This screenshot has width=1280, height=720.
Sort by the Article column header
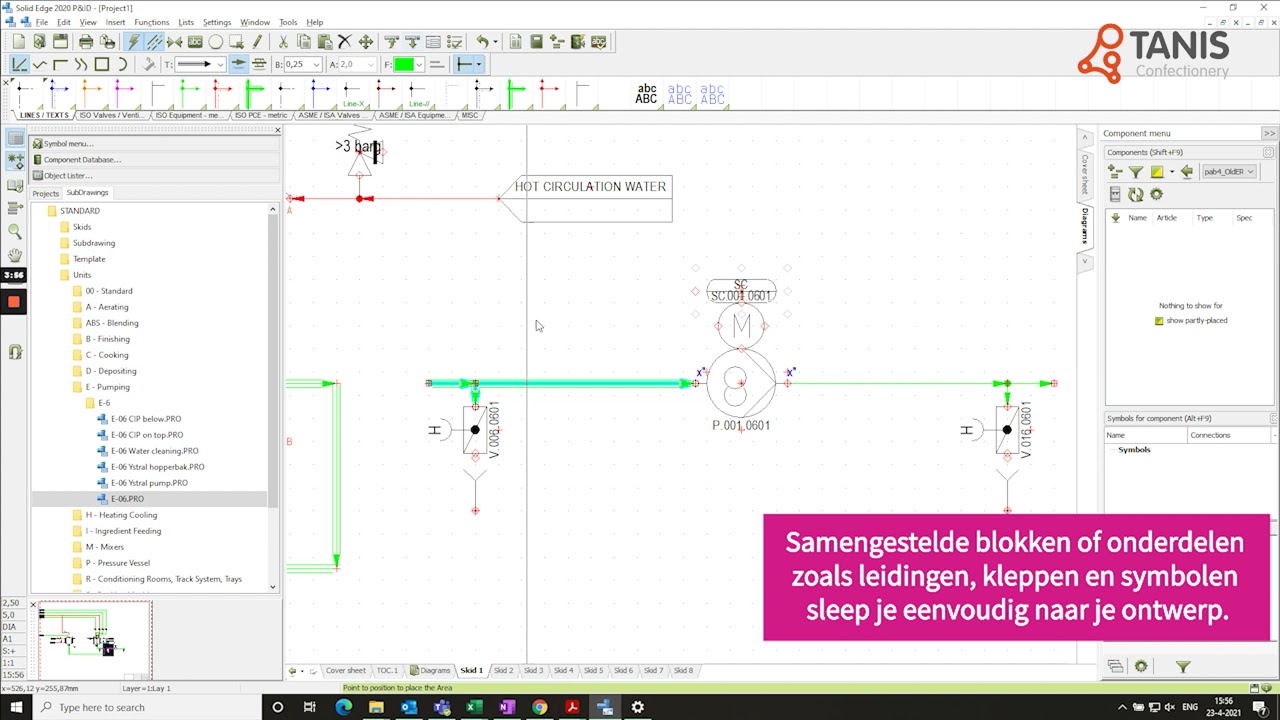tap(1166, 218)
